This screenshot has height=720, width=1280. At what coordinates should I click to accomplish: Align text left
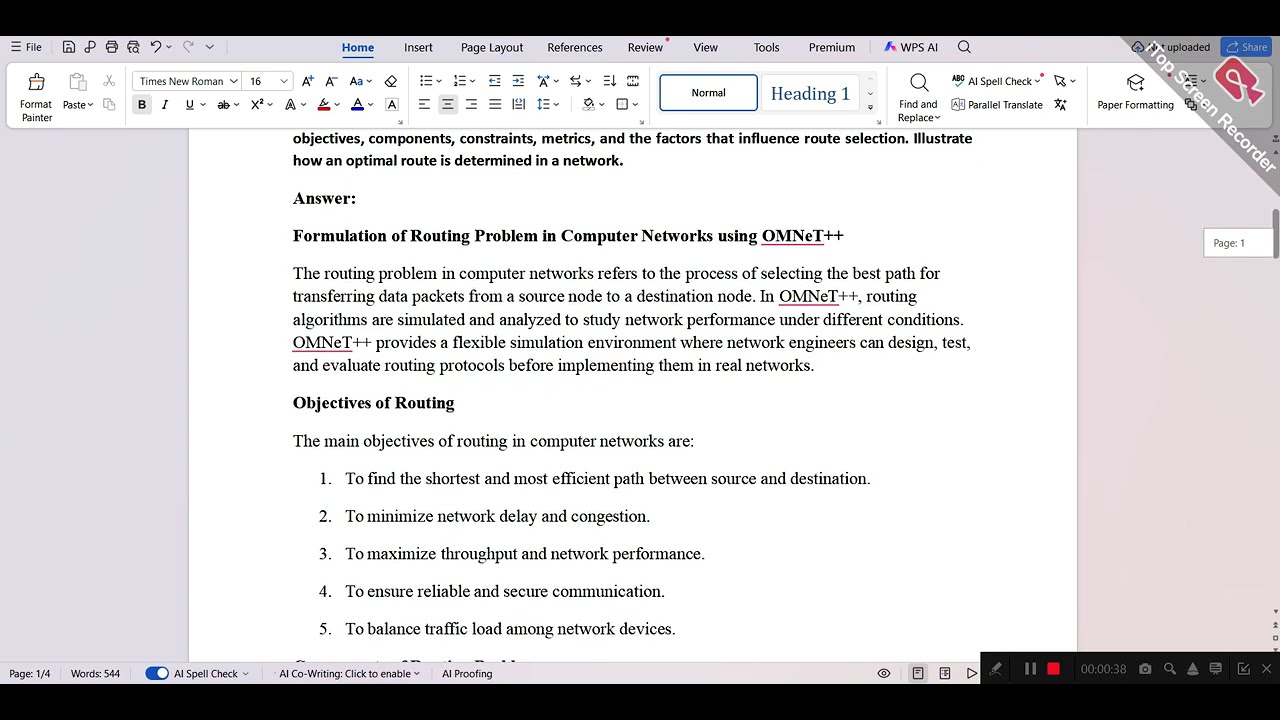tap(424, 104)
